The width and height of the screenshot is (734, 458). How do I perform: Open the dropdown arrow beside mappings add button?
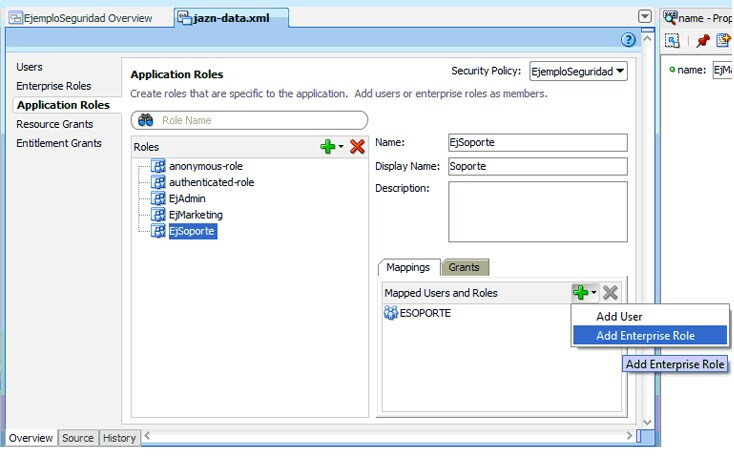[x=594, y=293]
